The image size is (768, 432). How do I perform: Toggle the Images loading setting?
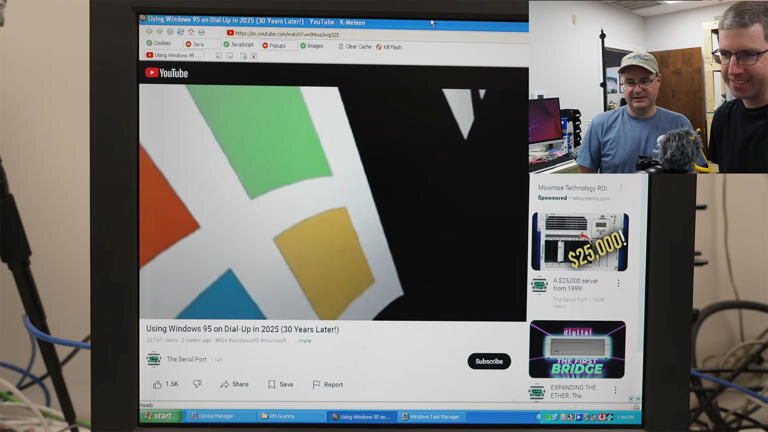[x=312, y=46]
